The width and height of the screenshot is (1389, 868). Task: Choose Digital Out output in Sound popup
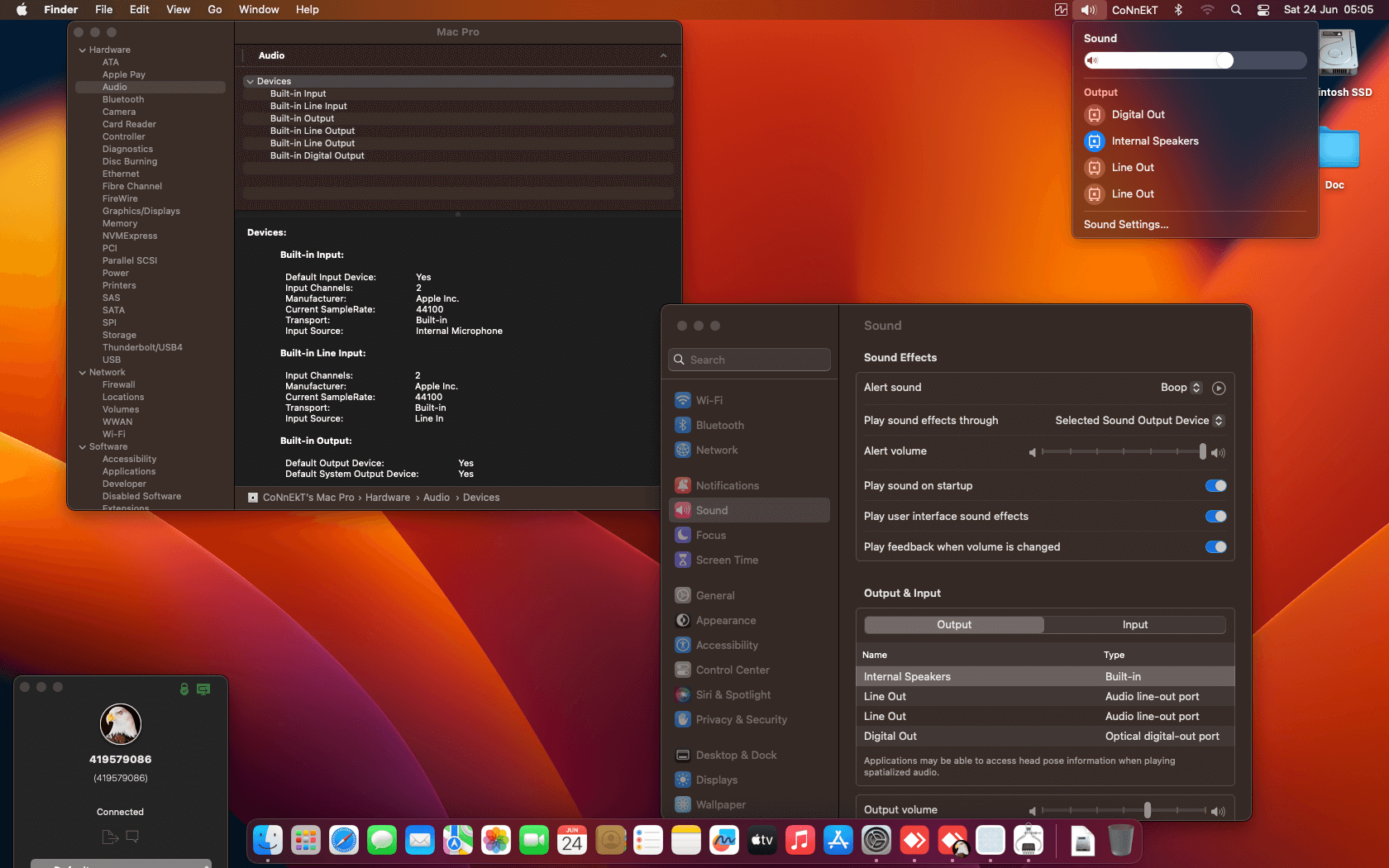click(x=1138, y=115)
